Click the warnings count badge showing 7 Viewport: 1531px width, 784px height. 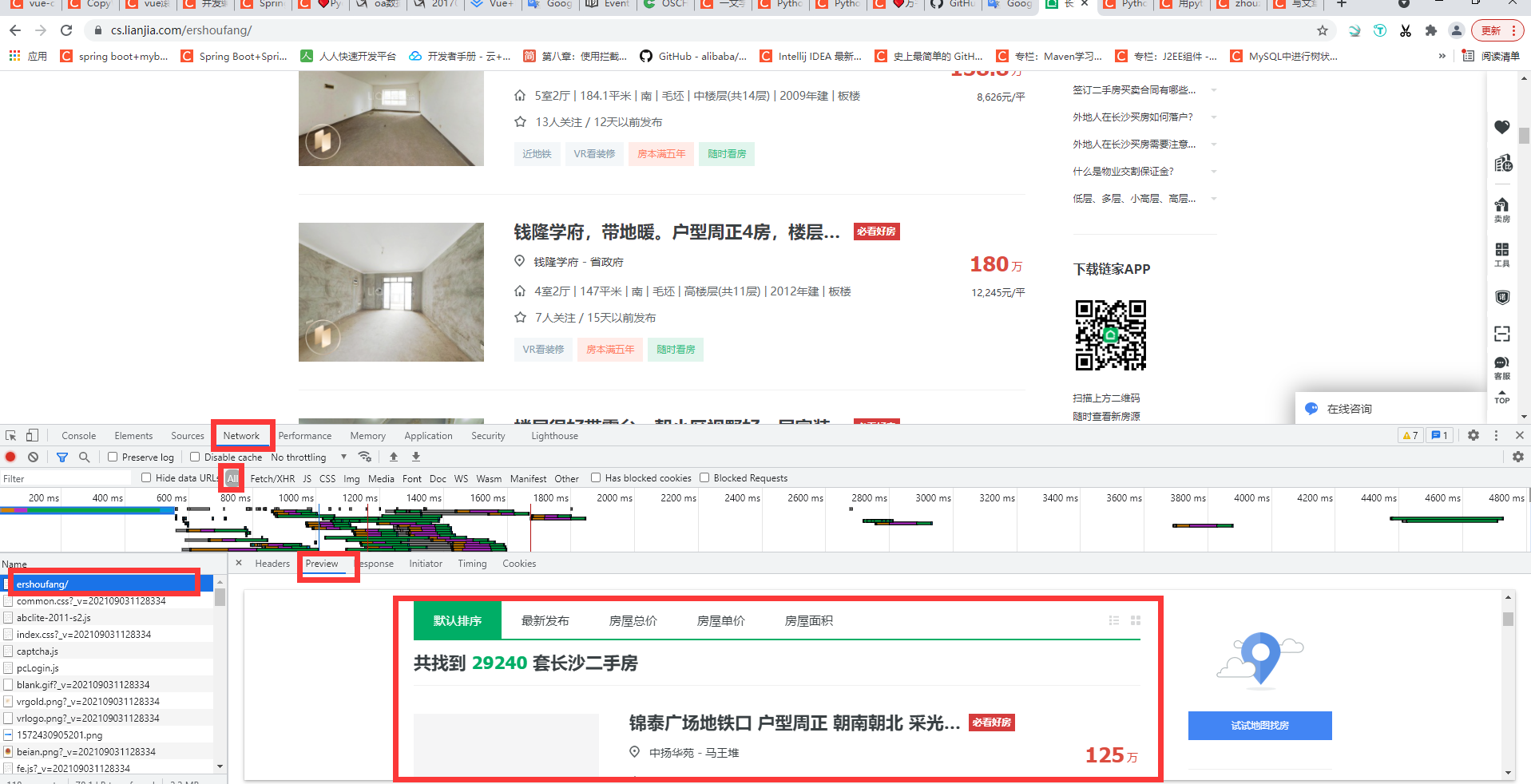click(x=1410, y=435)
